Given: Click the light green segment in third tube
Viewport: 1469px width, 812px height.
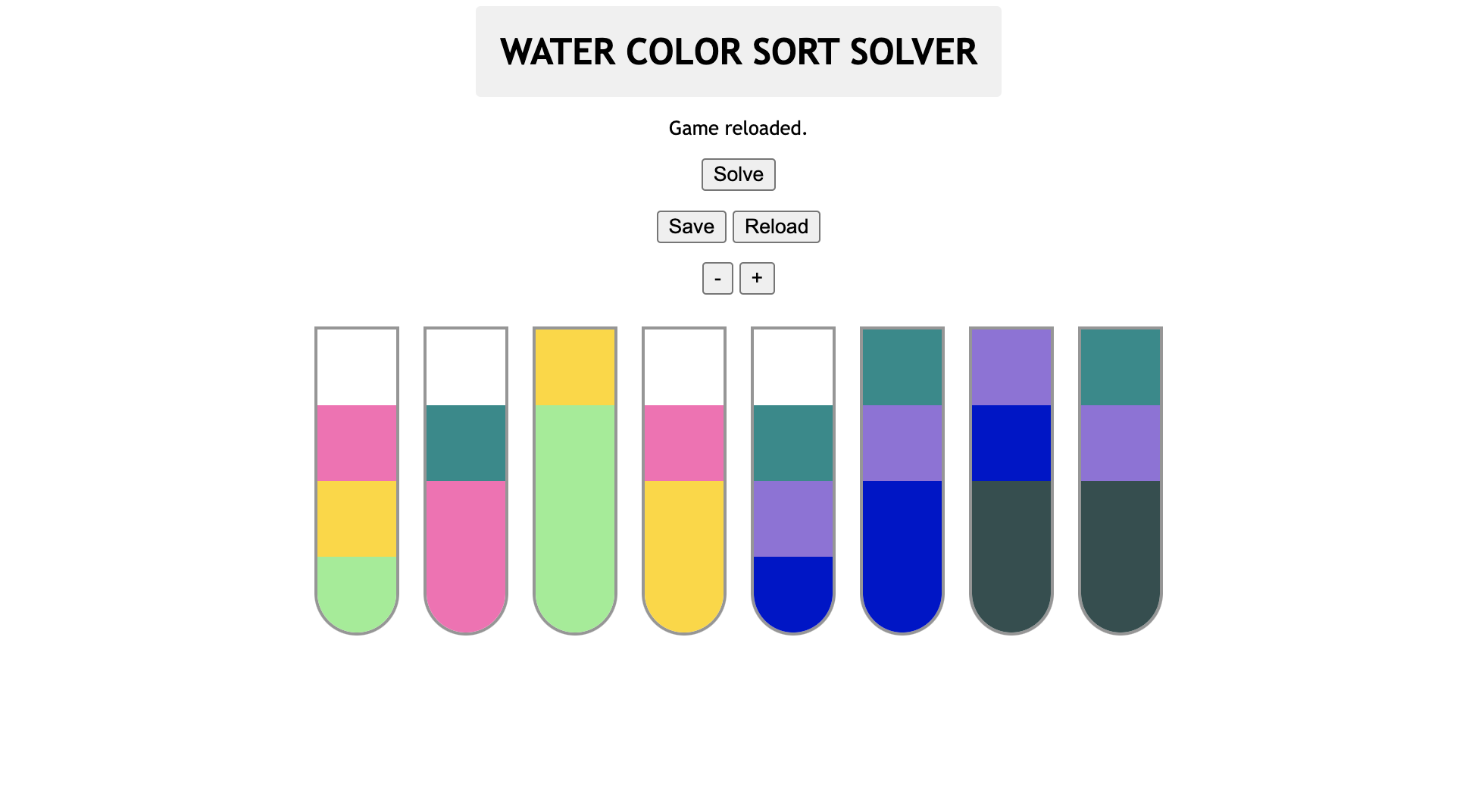Looking at the screenshot, I should [x=575, y=515].
